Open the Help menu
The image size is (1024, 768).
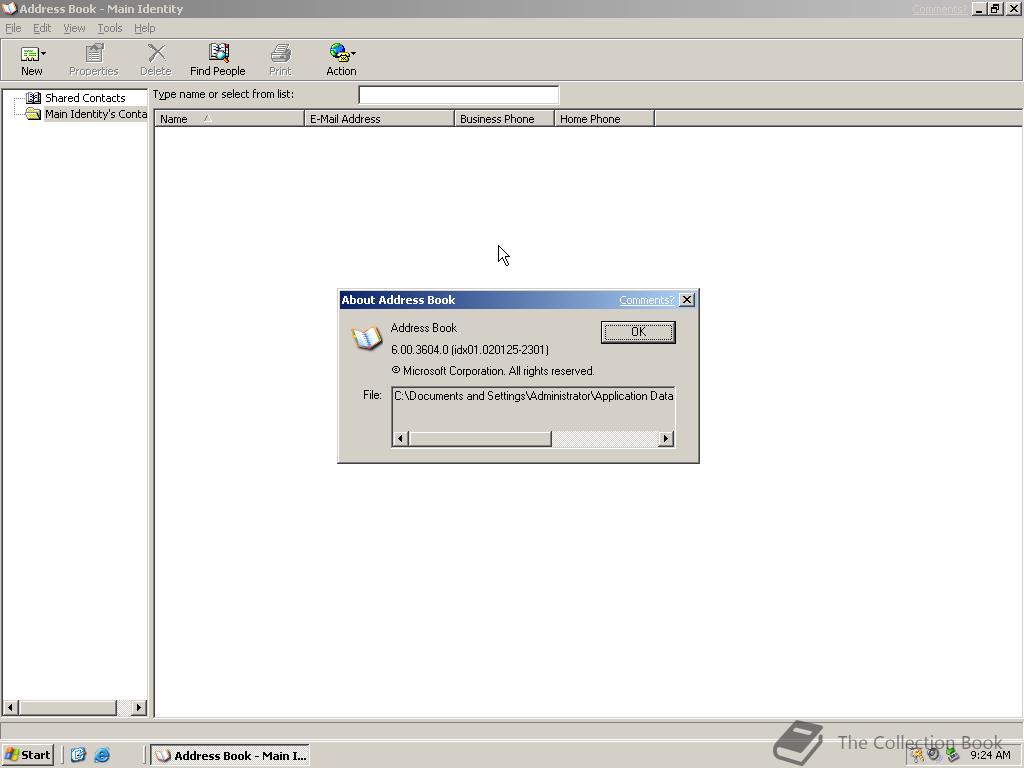click(x=144, y=28)
